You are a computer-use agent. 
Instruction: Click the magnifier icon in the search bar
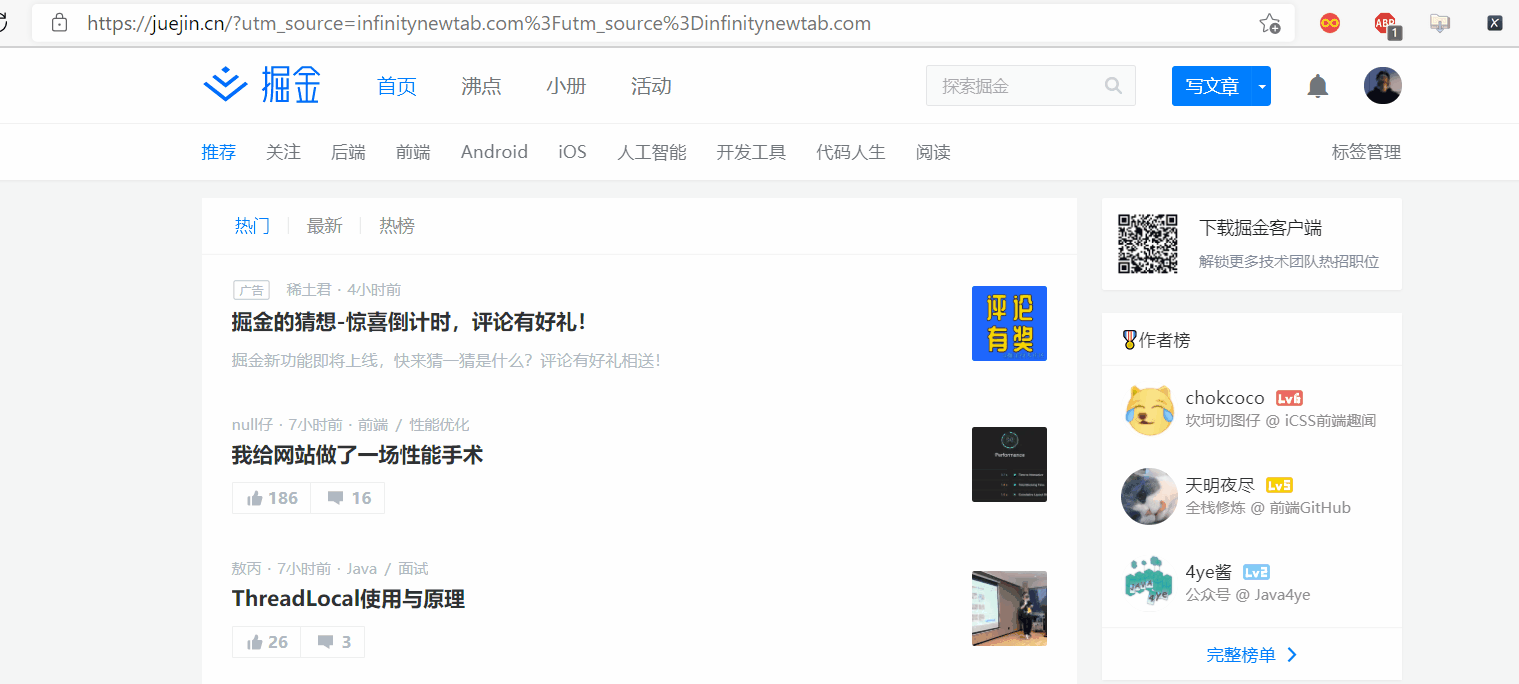click(x=1113, y=86)
